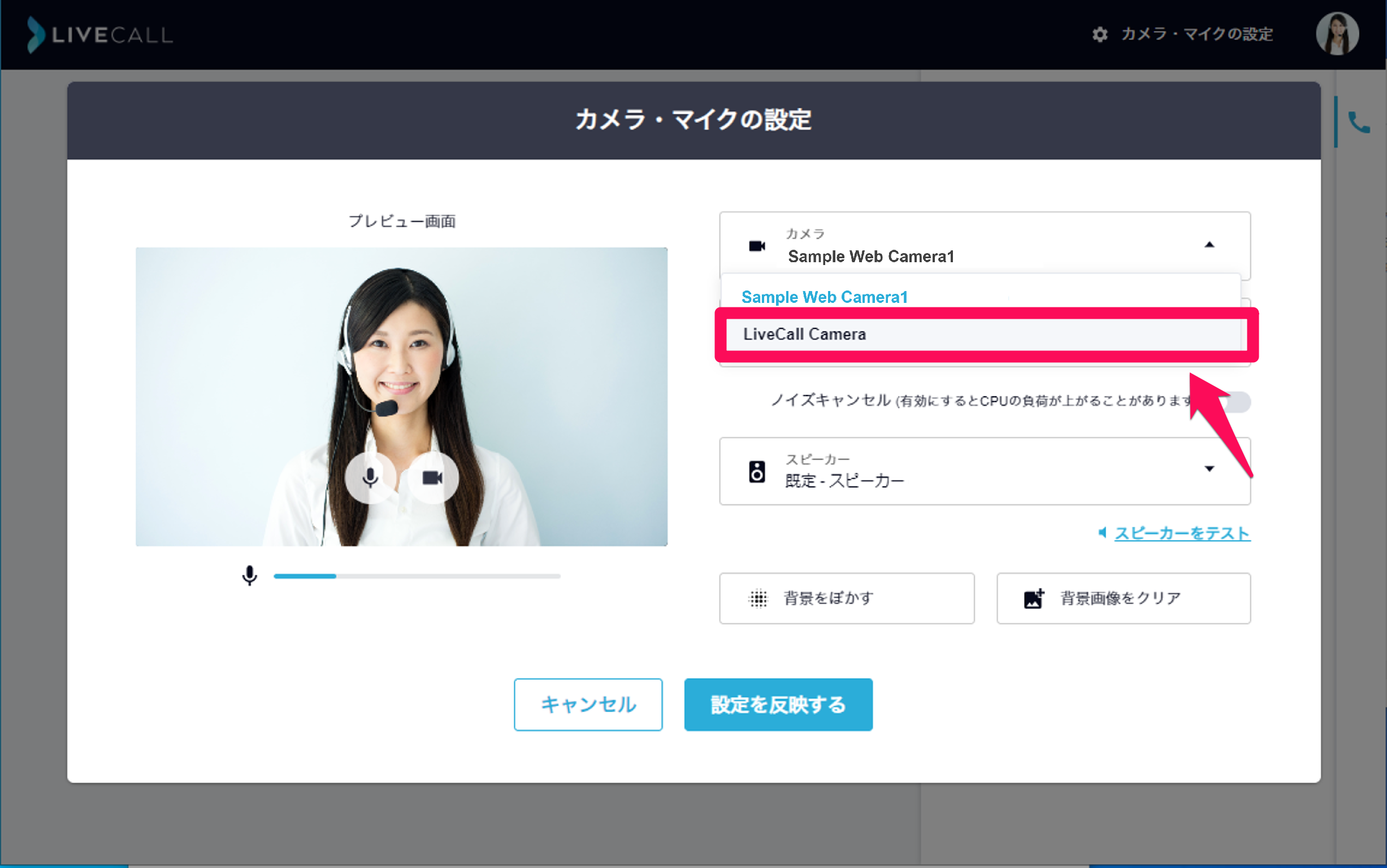Expand the speaker dropdown arrow
The width and height of the screenshot is (1387, 868).
click(x=1209, y=468)
